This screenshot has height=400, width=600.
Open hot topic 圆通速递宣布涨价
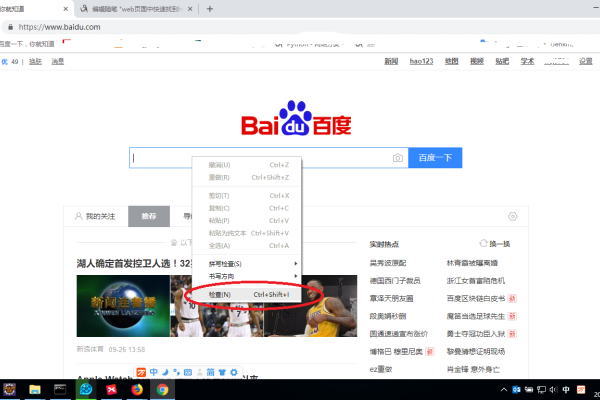point(399,334)
